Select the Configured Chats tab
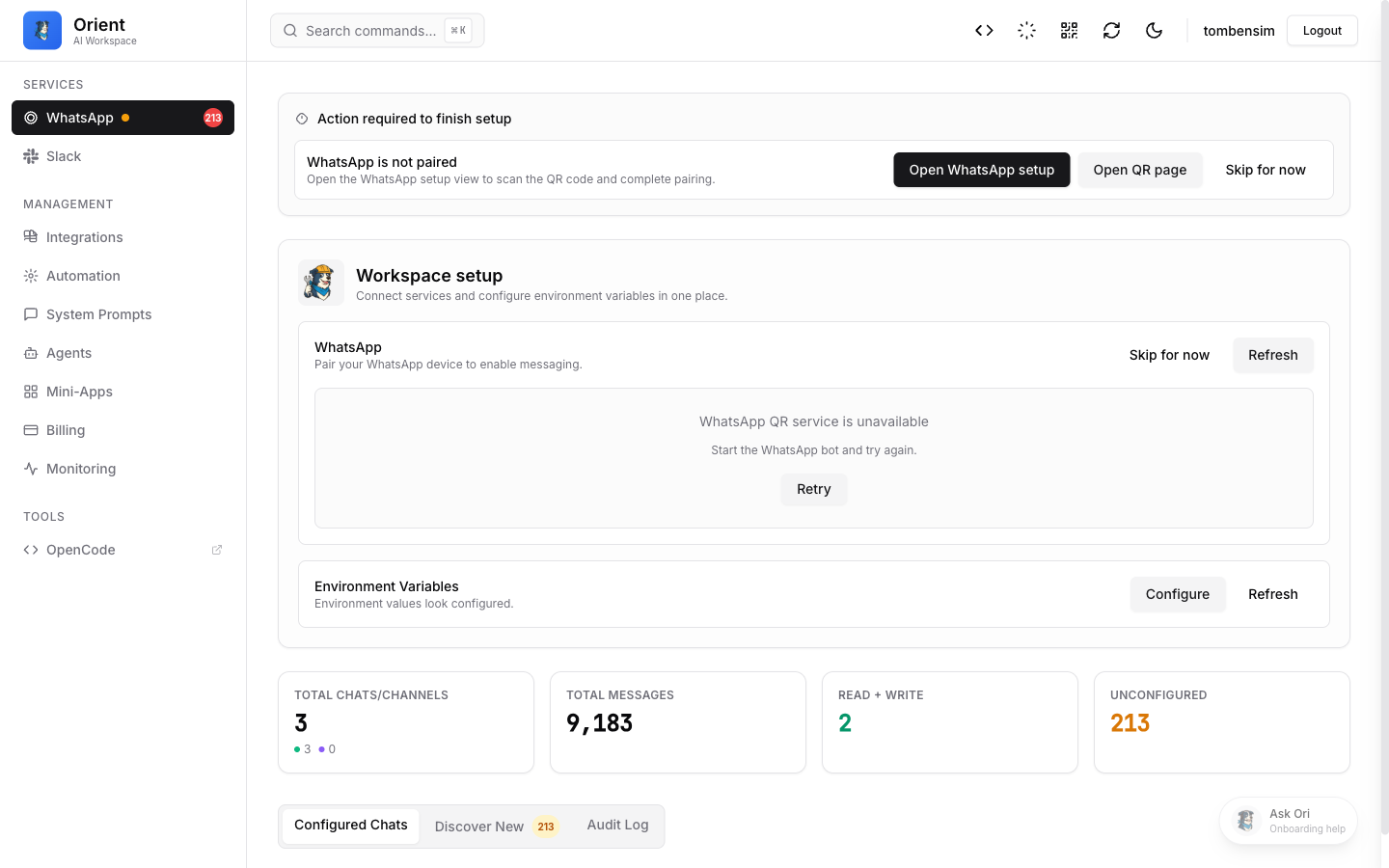Screen dimensions: 1389x868 (351, 826)
